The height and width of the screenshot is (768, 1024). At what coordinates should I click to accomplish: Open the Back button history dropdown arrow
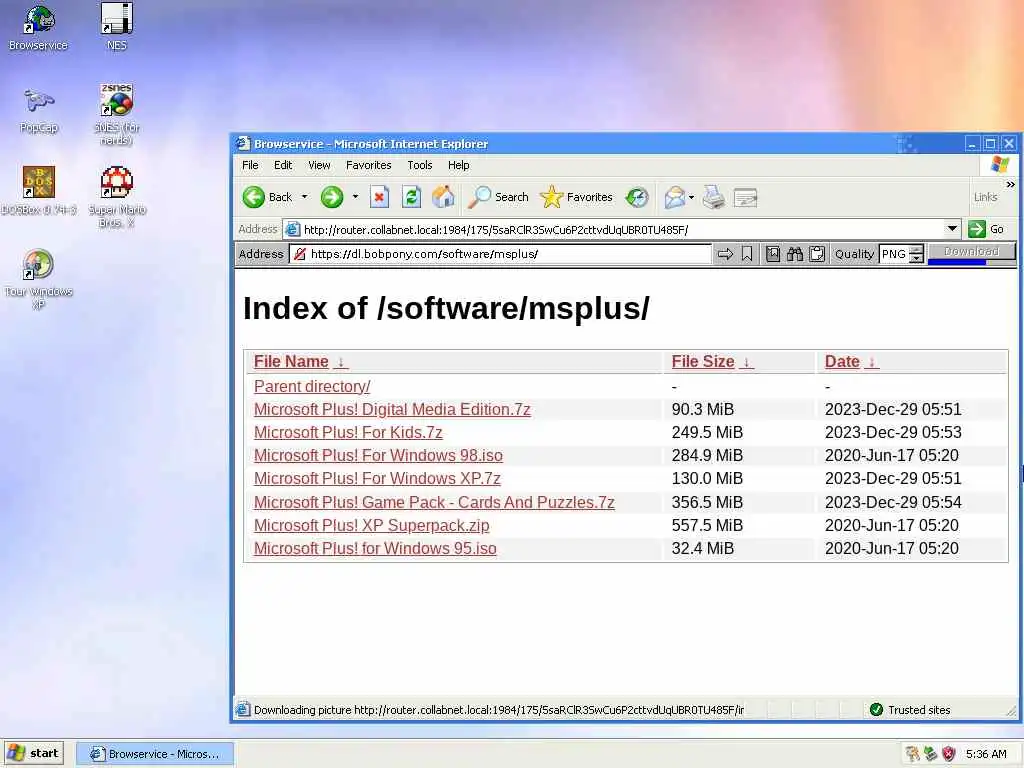point(304,197)
